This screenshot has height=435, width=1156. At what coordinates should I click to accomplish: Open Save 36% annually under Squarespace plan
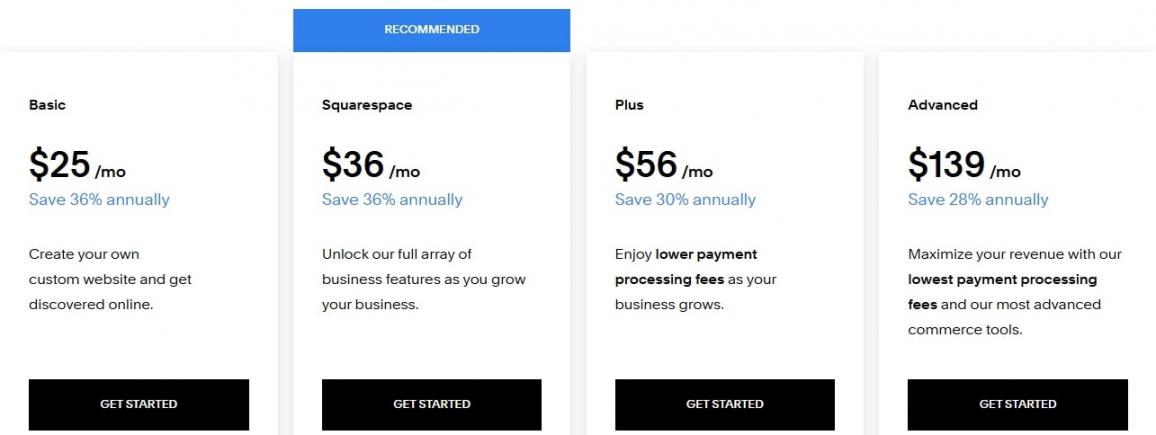(x=392, y=199)
